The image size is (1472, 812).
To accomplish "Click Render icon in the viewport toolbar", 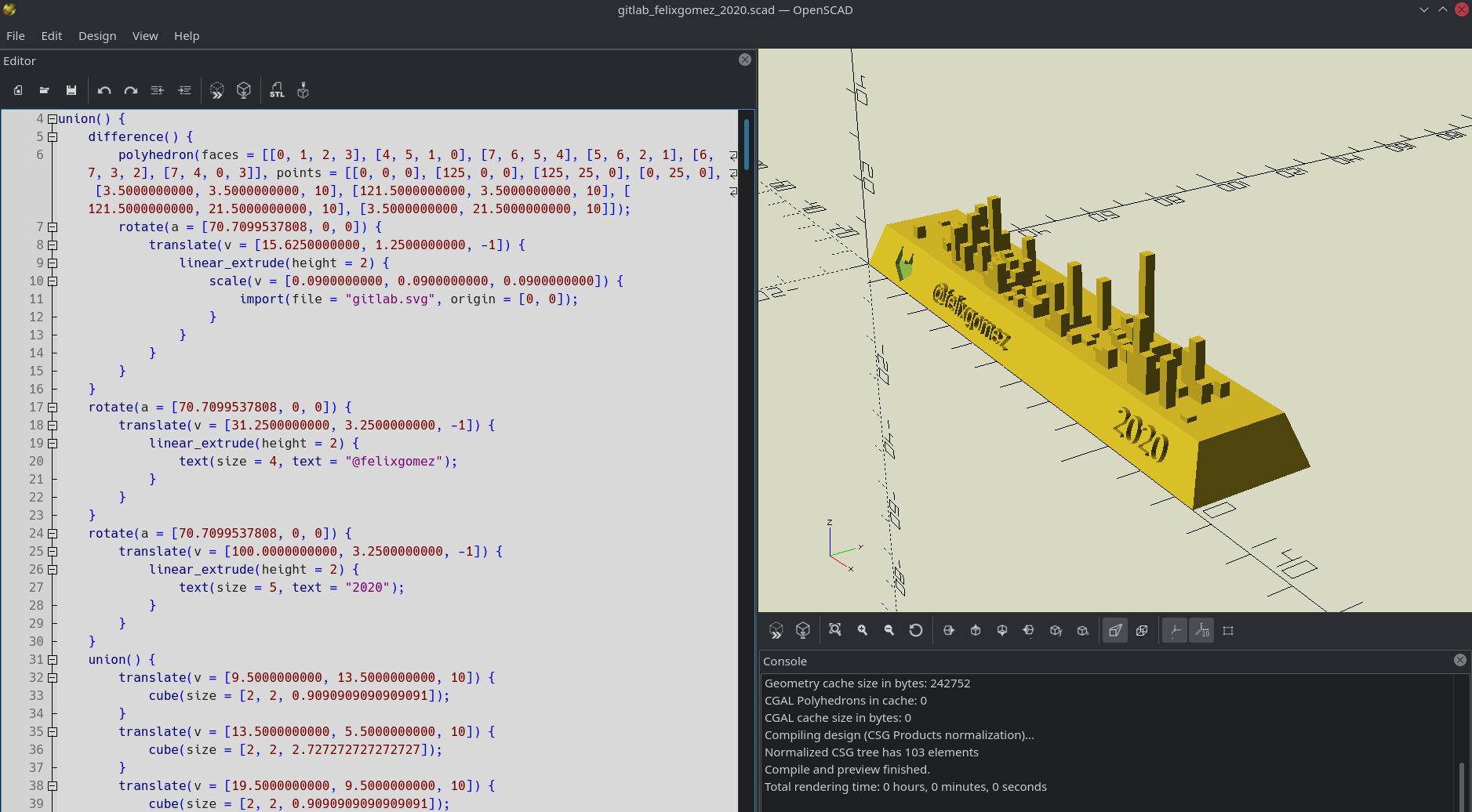I will coord(803,630).
